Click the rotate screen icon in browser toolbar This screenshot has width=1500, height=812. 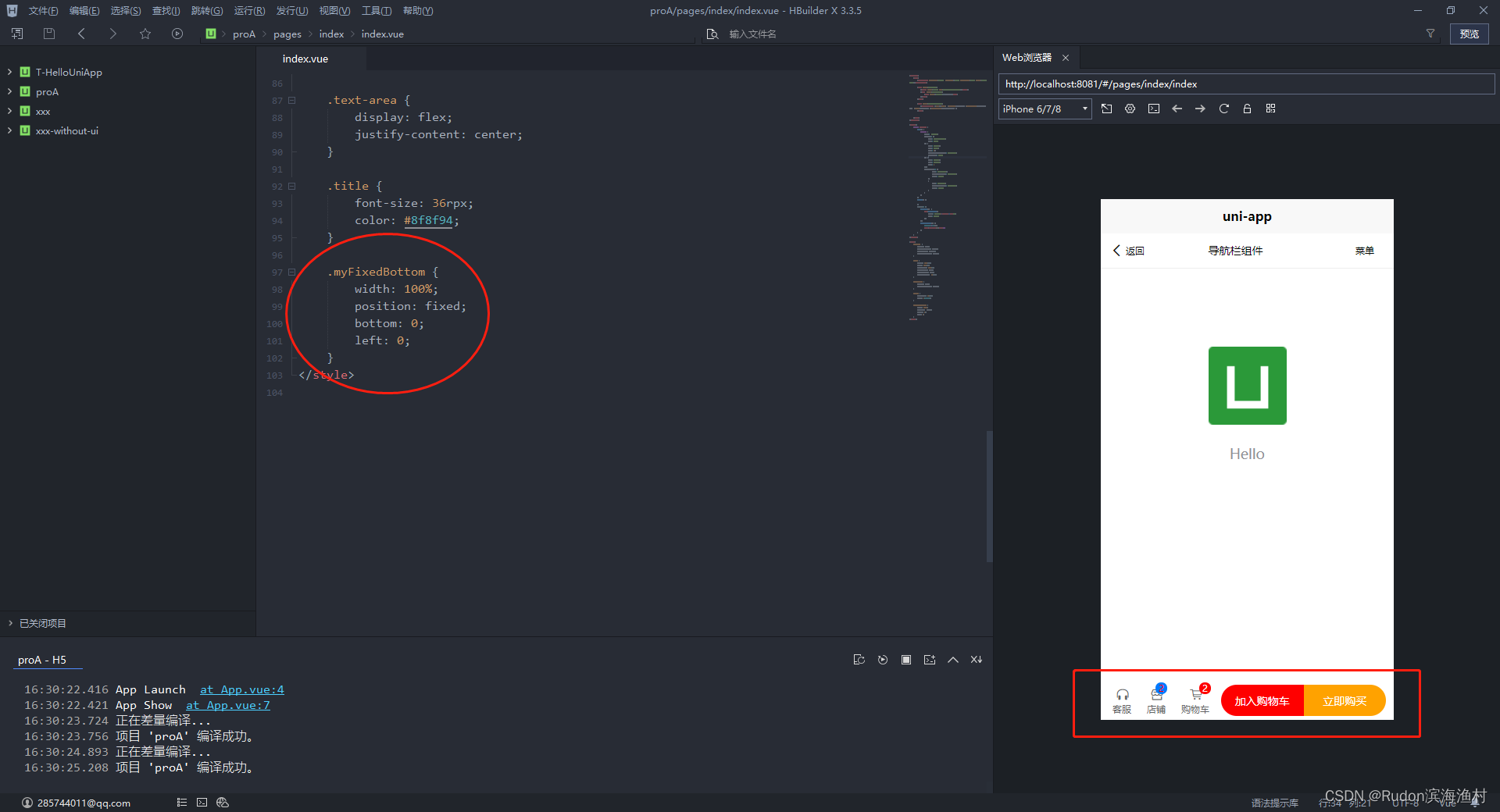[x=1106, y=109]
